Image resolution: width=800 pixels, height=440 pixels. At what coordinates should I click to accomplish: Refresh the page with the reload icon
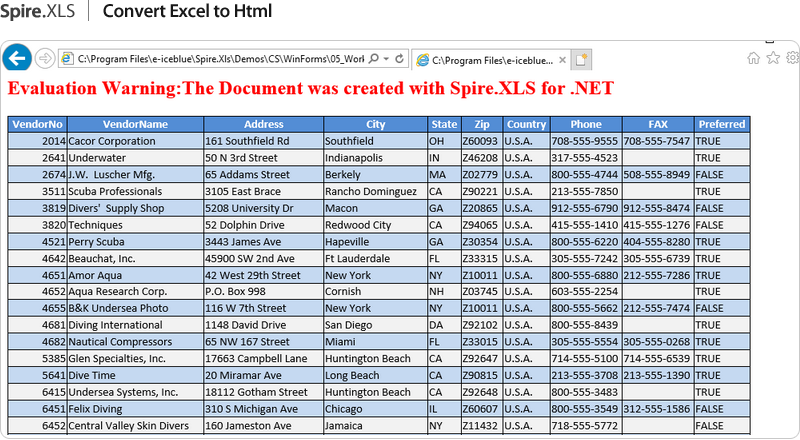click(399, 58)
